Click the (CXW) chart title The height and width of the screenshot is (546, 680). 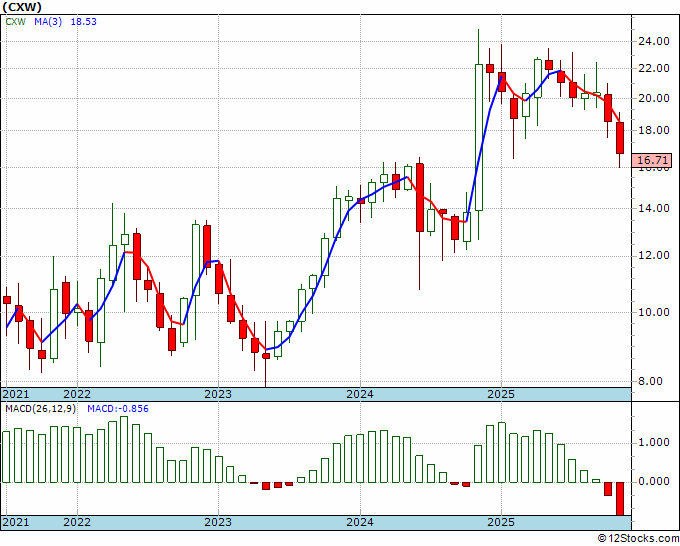coord(22,7)
